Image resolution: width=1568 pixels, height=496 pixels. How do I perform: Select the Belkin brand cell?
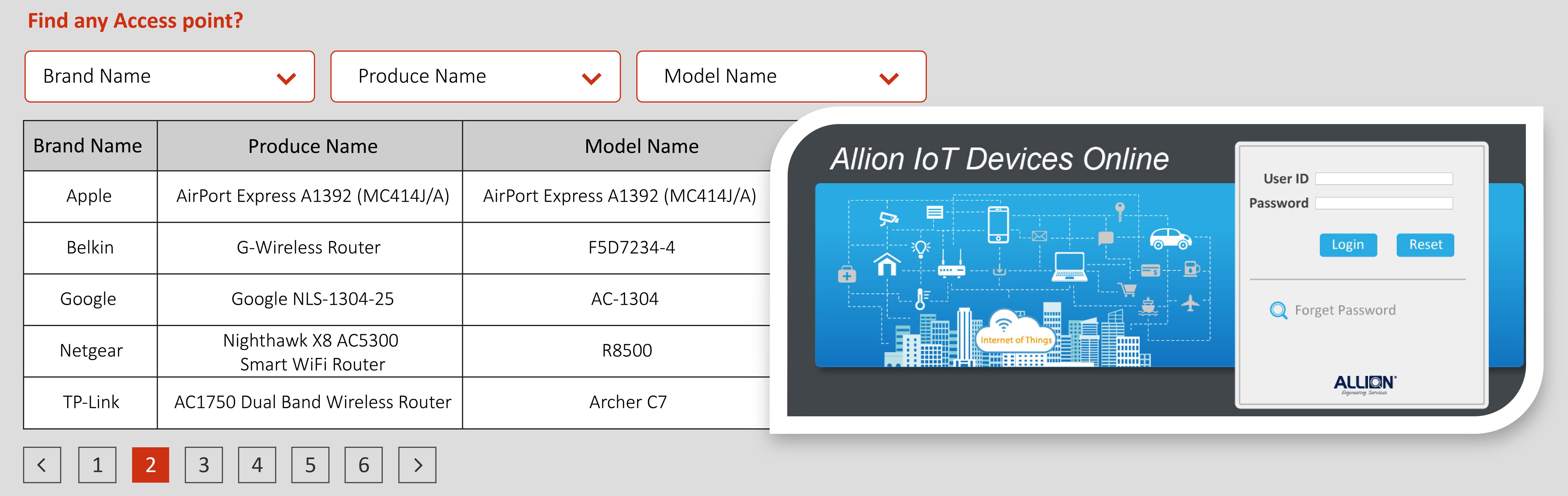pyautogui.click(x=90, y=247)
